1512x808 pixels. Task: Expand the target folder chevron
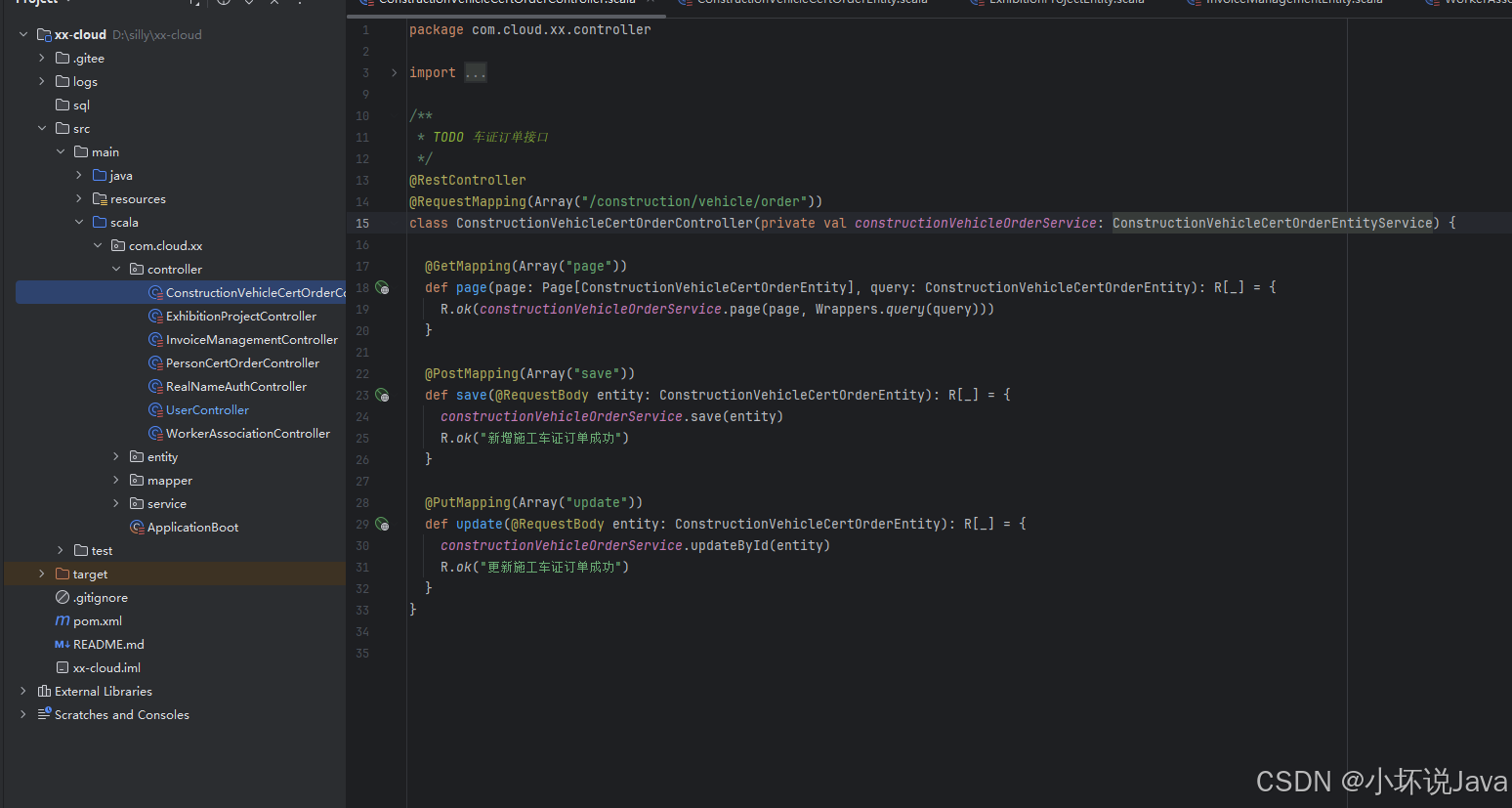[x=42, y=574]
